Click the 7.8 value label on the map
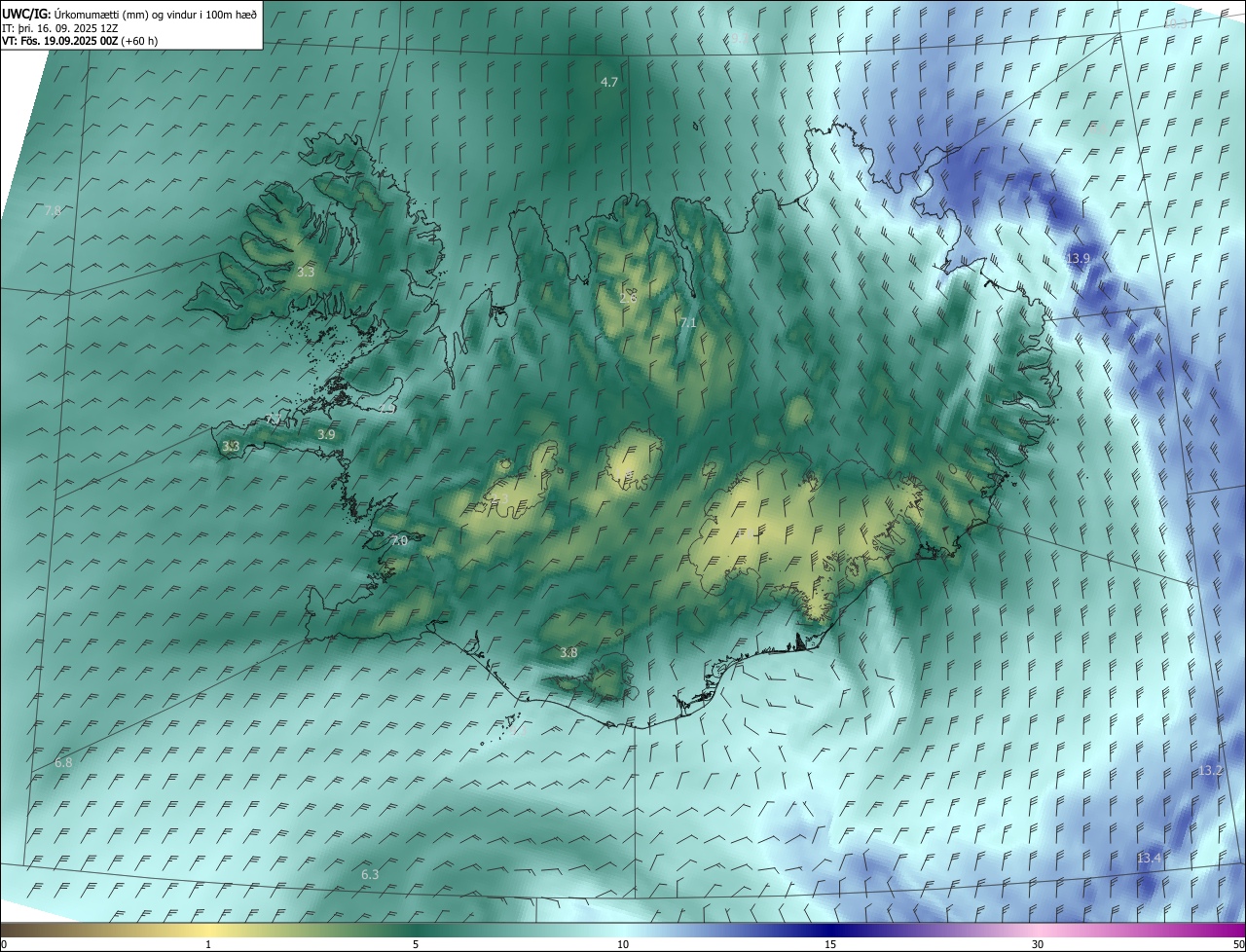 53,210
